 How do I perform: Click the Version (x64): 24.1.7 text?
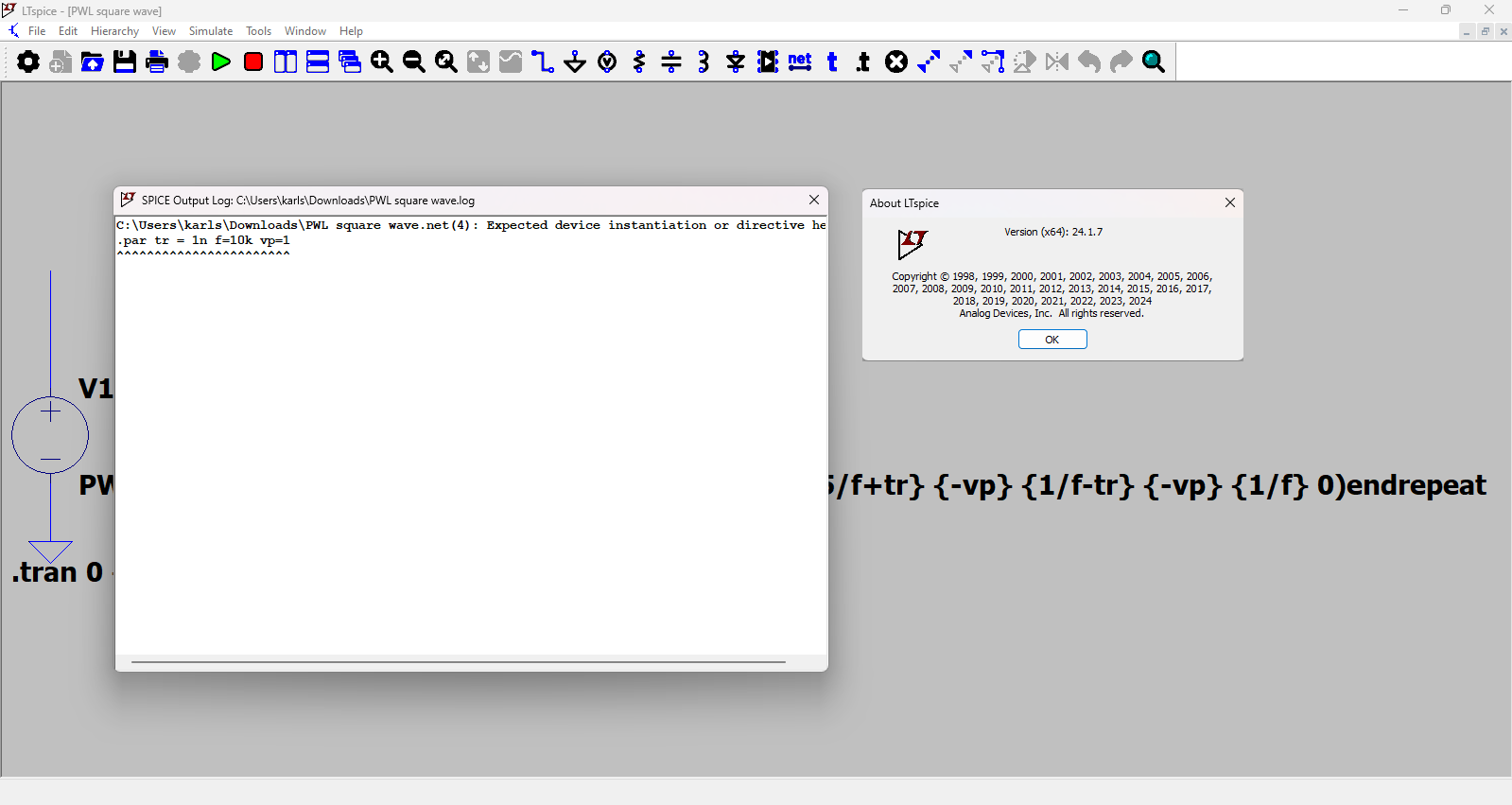[x=1053, y=232]
